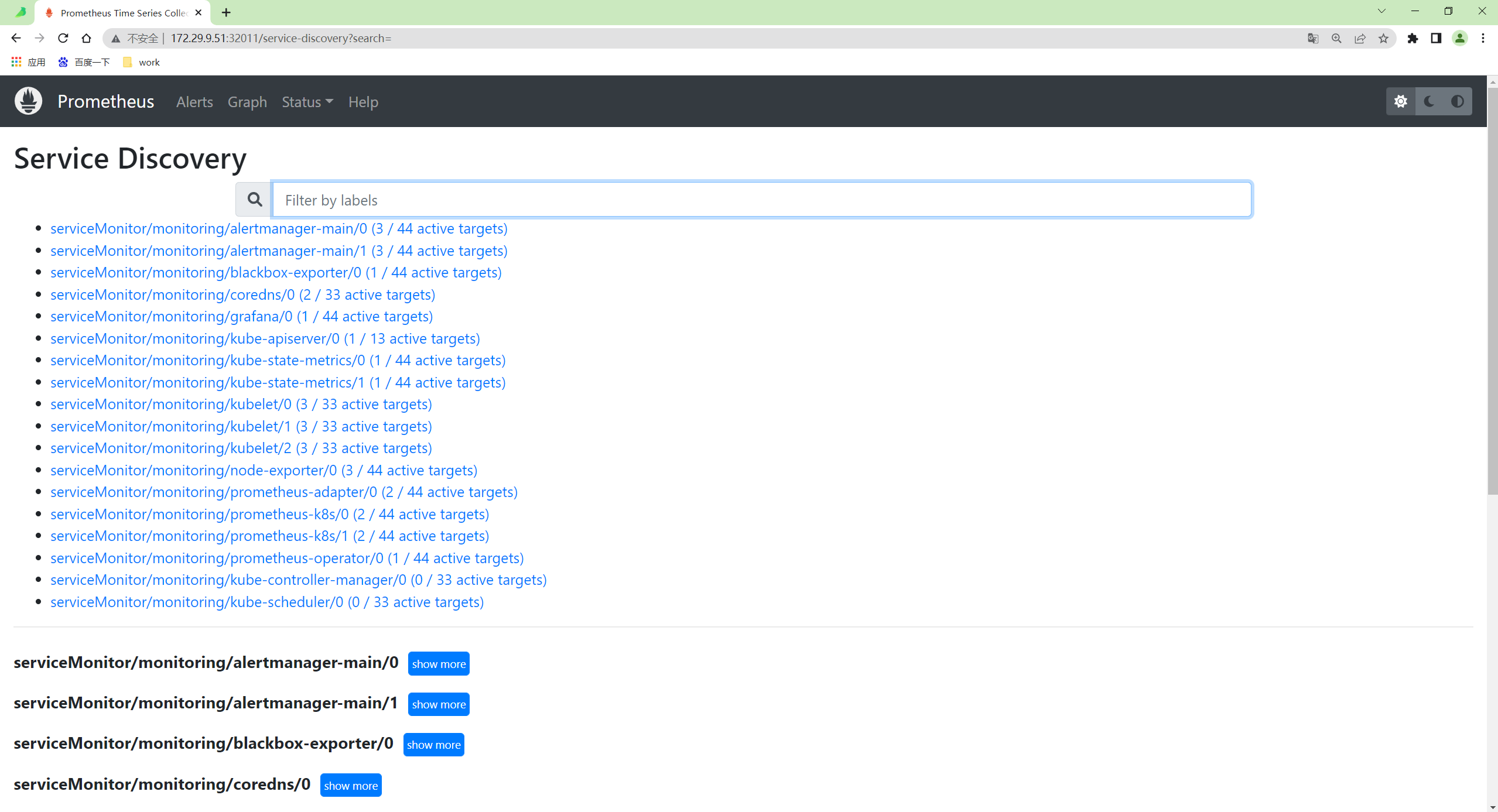The height and width of the screenshot is (812, 1498).
Task: Click the Prometheus brand title
Action: coord(106,101)
